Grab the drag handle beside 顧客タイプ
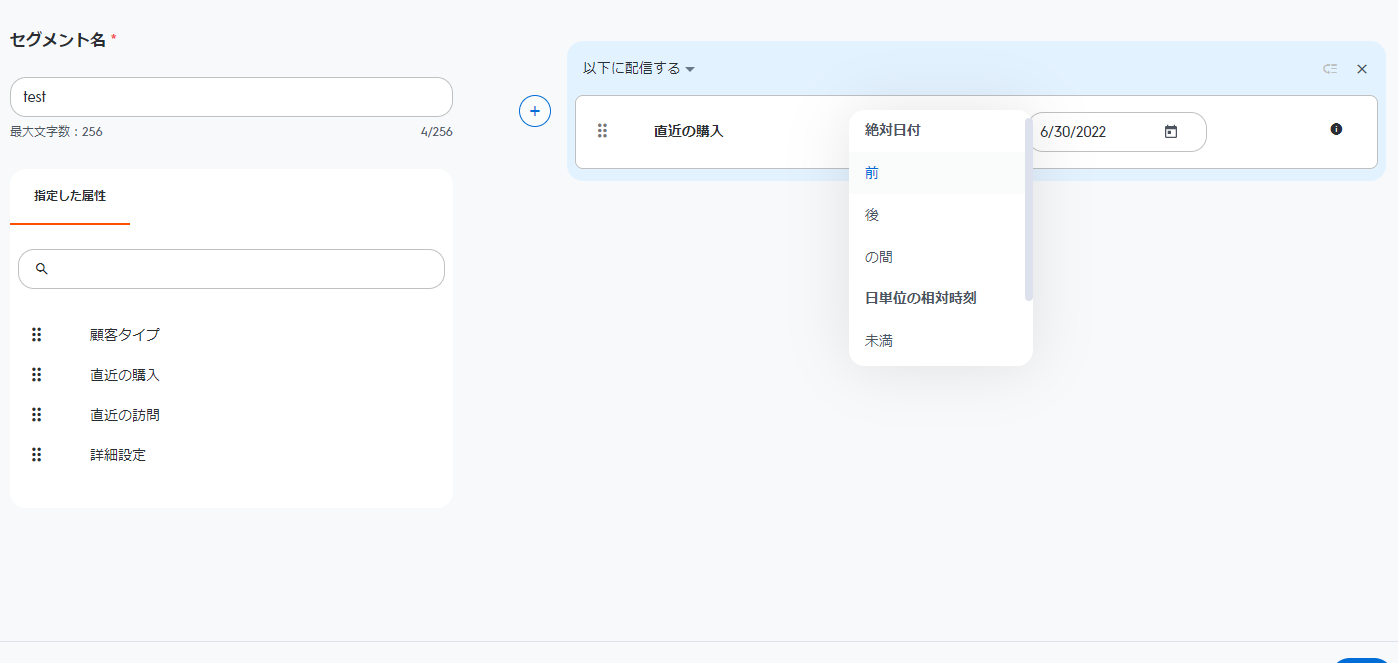1398x663 pixels. [37, 334]
